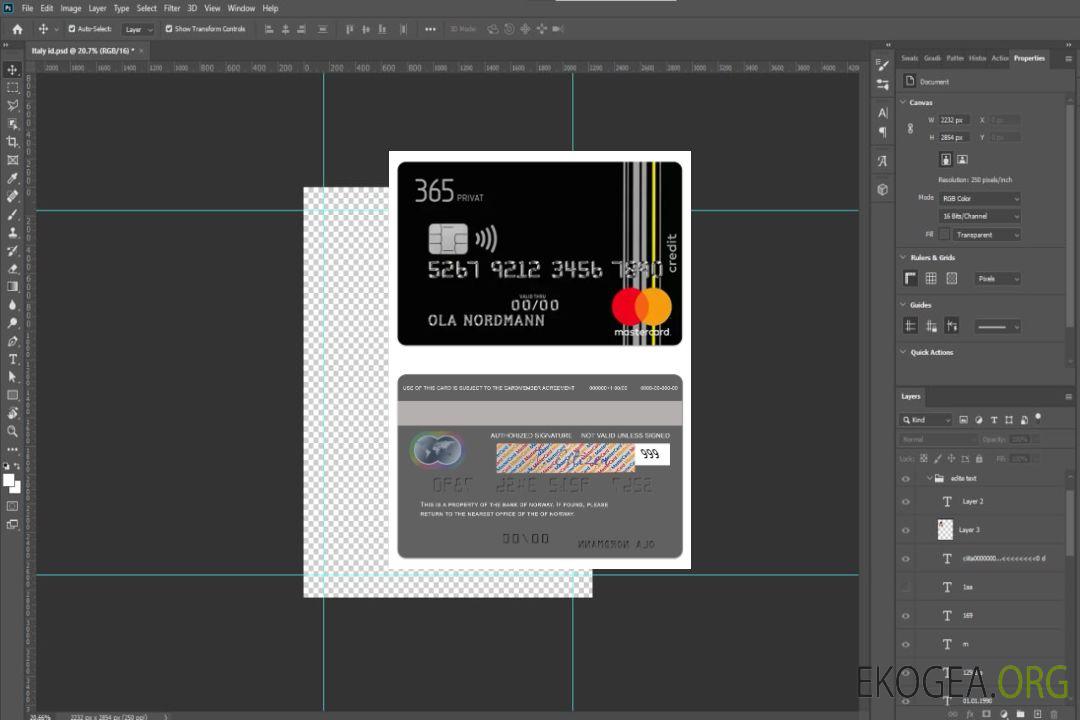Switch to the Properties tab

pyautogui.click(x=1029, y=59)
